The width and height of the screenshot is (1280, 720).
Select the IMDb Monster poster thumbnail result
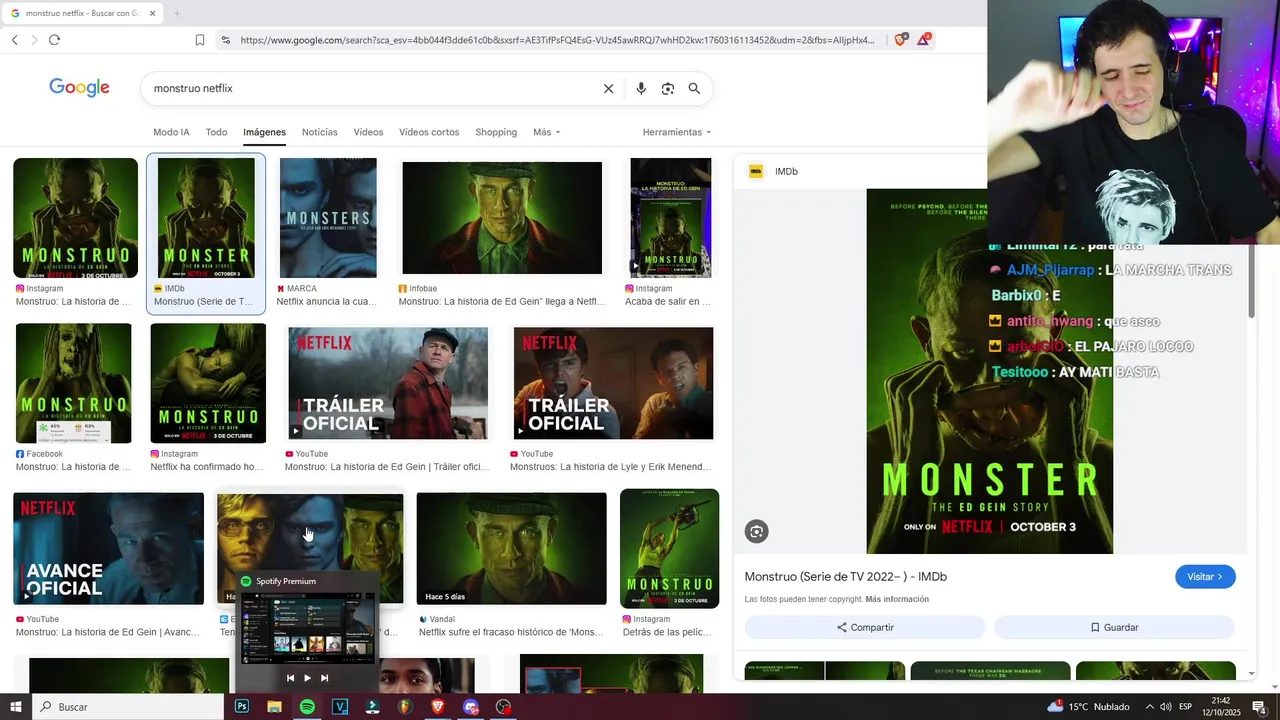tap(206, 218)
